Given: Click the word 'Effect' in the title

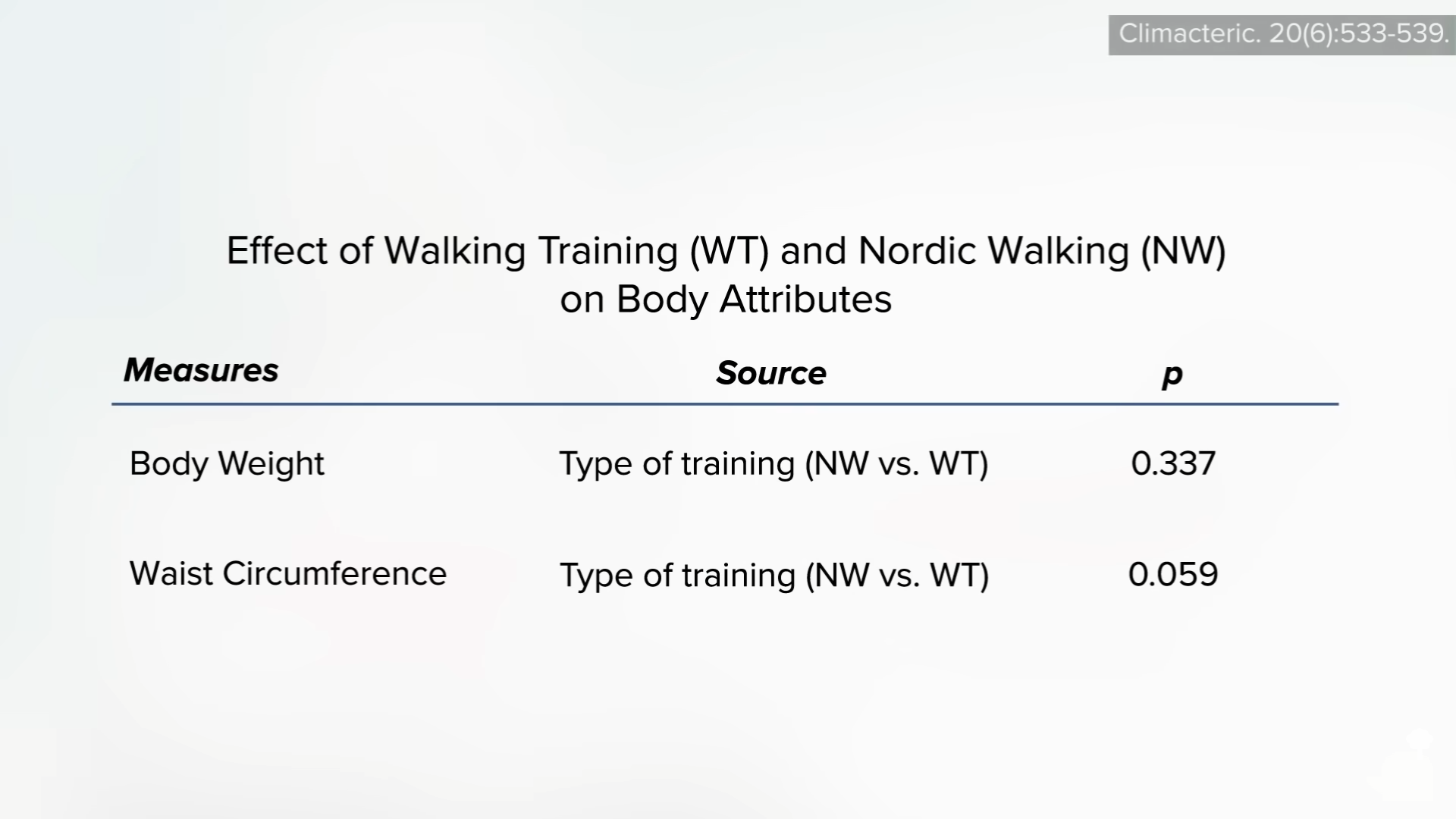Looking at the screenshot, I should (277, 250).
